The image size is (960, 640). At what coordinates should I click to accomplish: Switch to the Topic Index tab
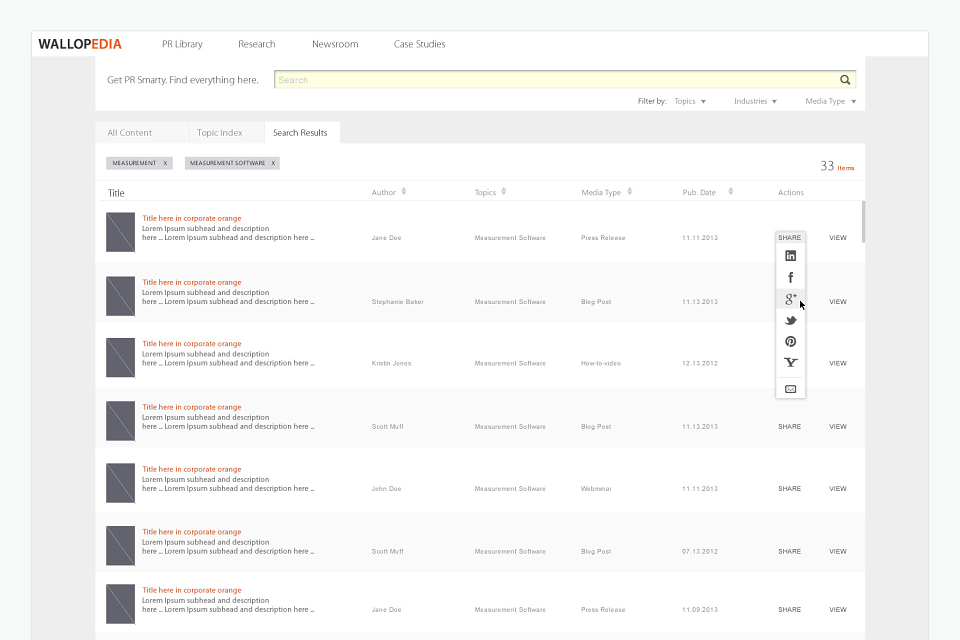[220, 132]
